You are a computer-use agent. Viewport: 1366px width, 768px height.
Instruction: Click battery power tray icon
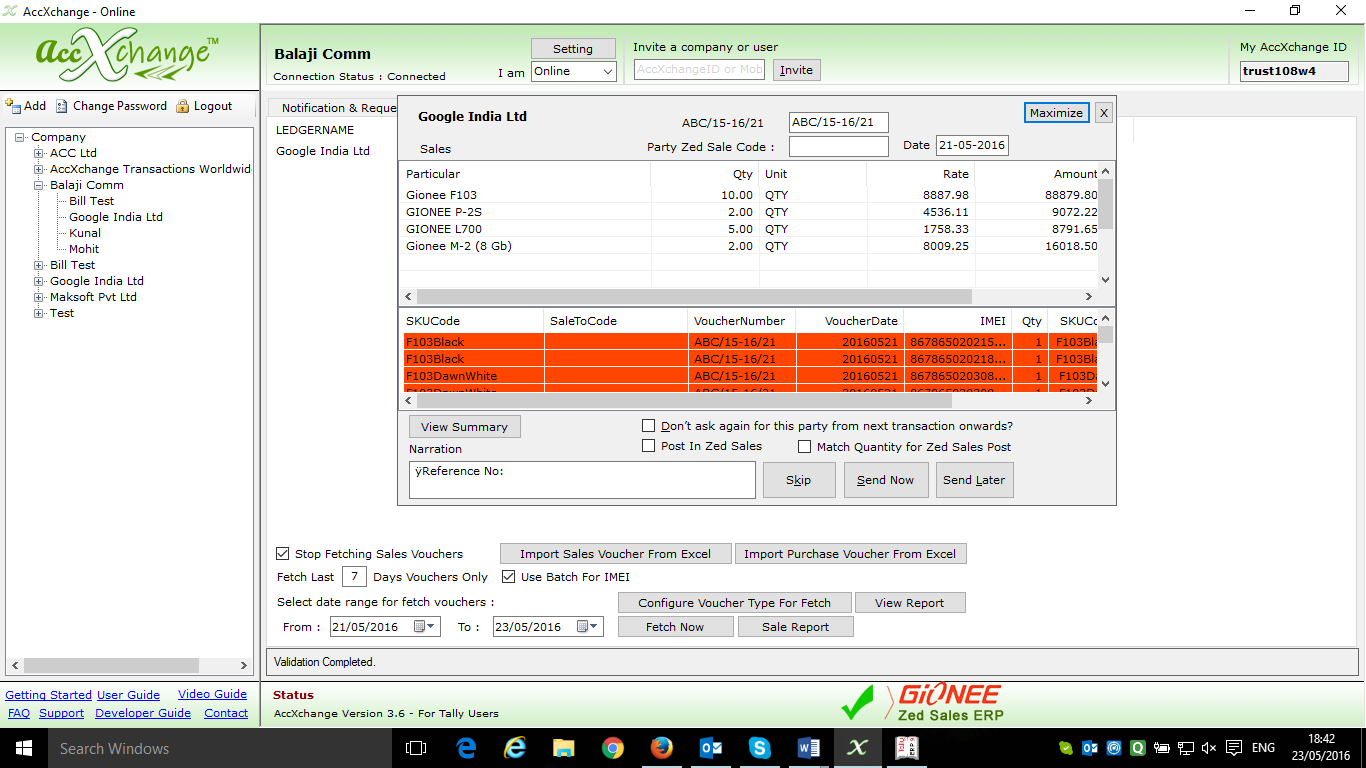tap(1162, 748)
